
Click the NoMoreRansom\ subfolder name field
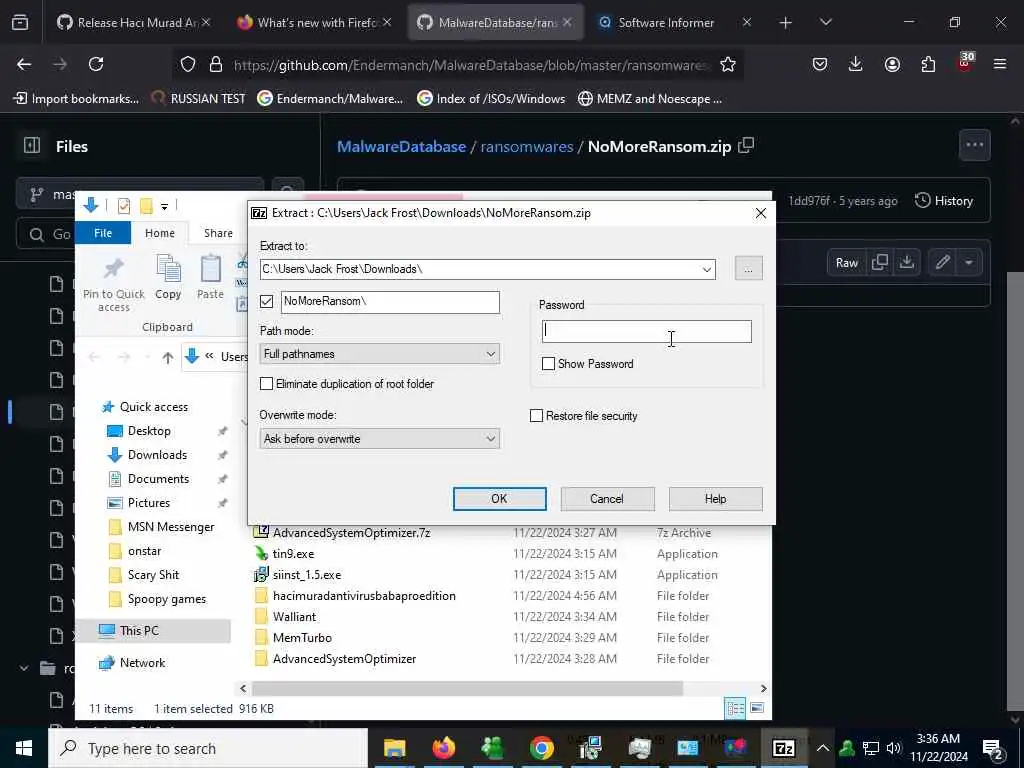(x=391, y=302)
